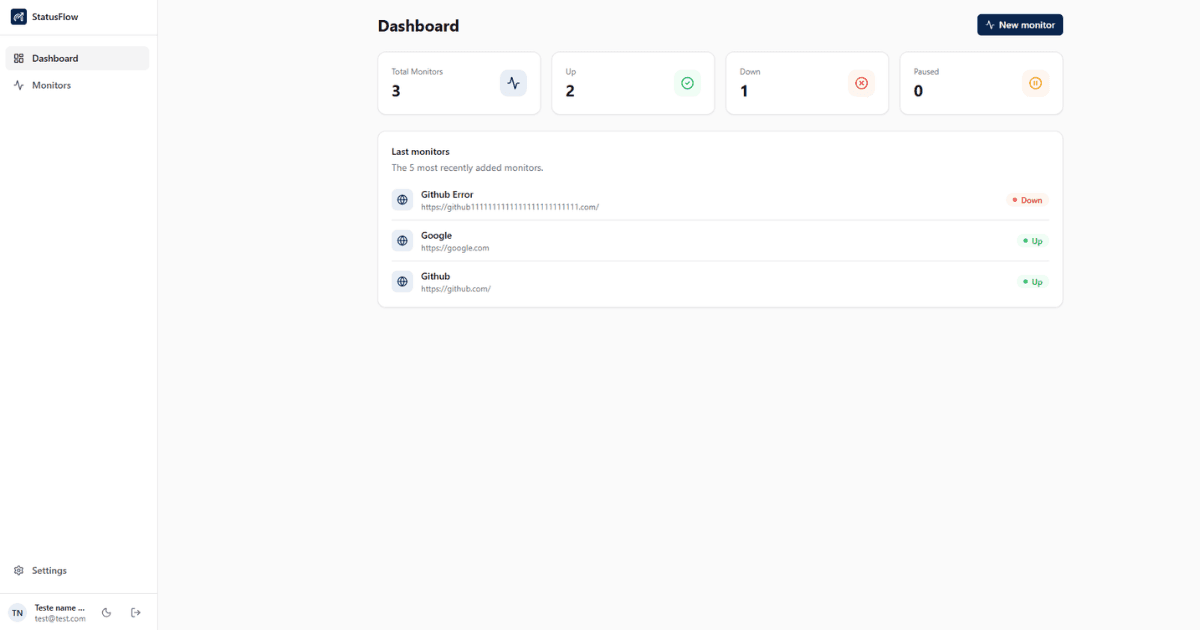Viewport: 1200px width, 630px height.
Task: Click the globe icon next to Github
Action: [x=402, y=281]
